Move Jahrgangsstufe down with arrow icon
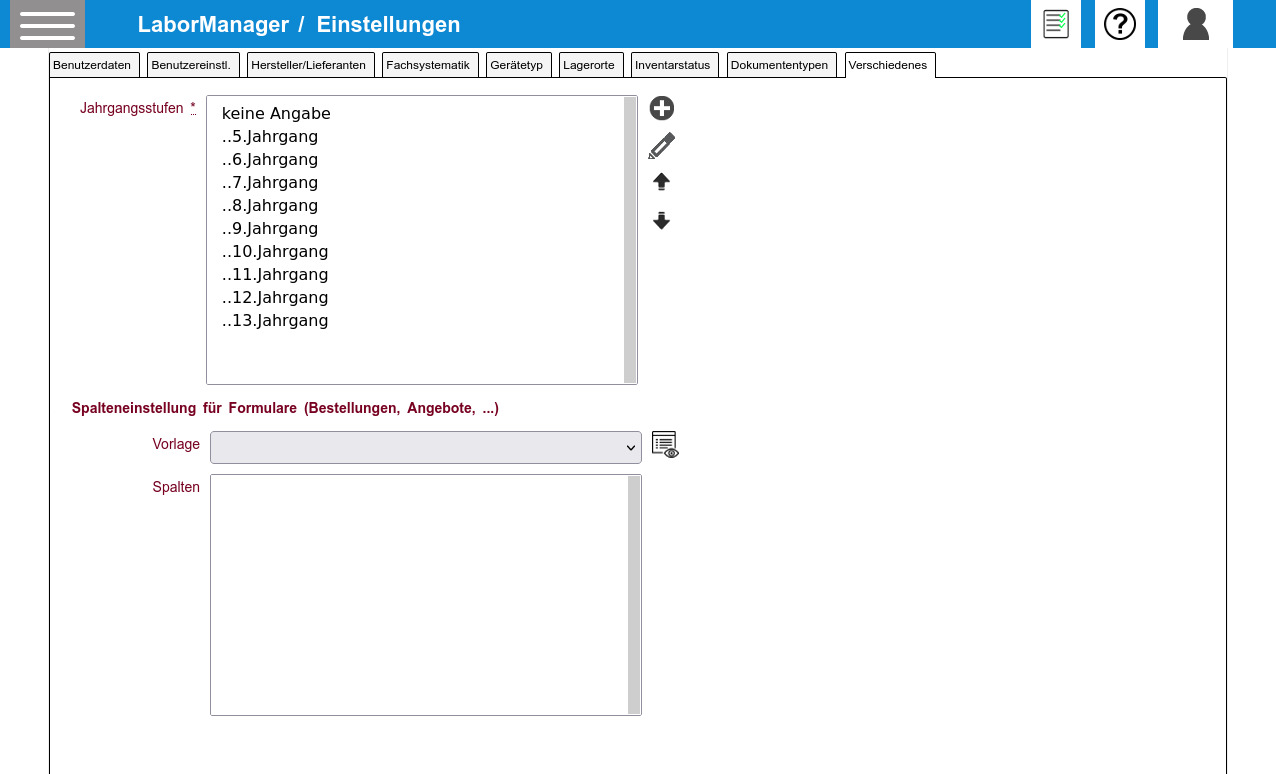 click(661, 220)
